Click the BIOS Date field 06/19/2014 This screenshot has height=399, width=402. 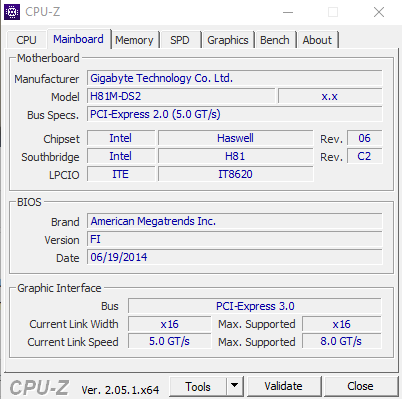point(235,257)
